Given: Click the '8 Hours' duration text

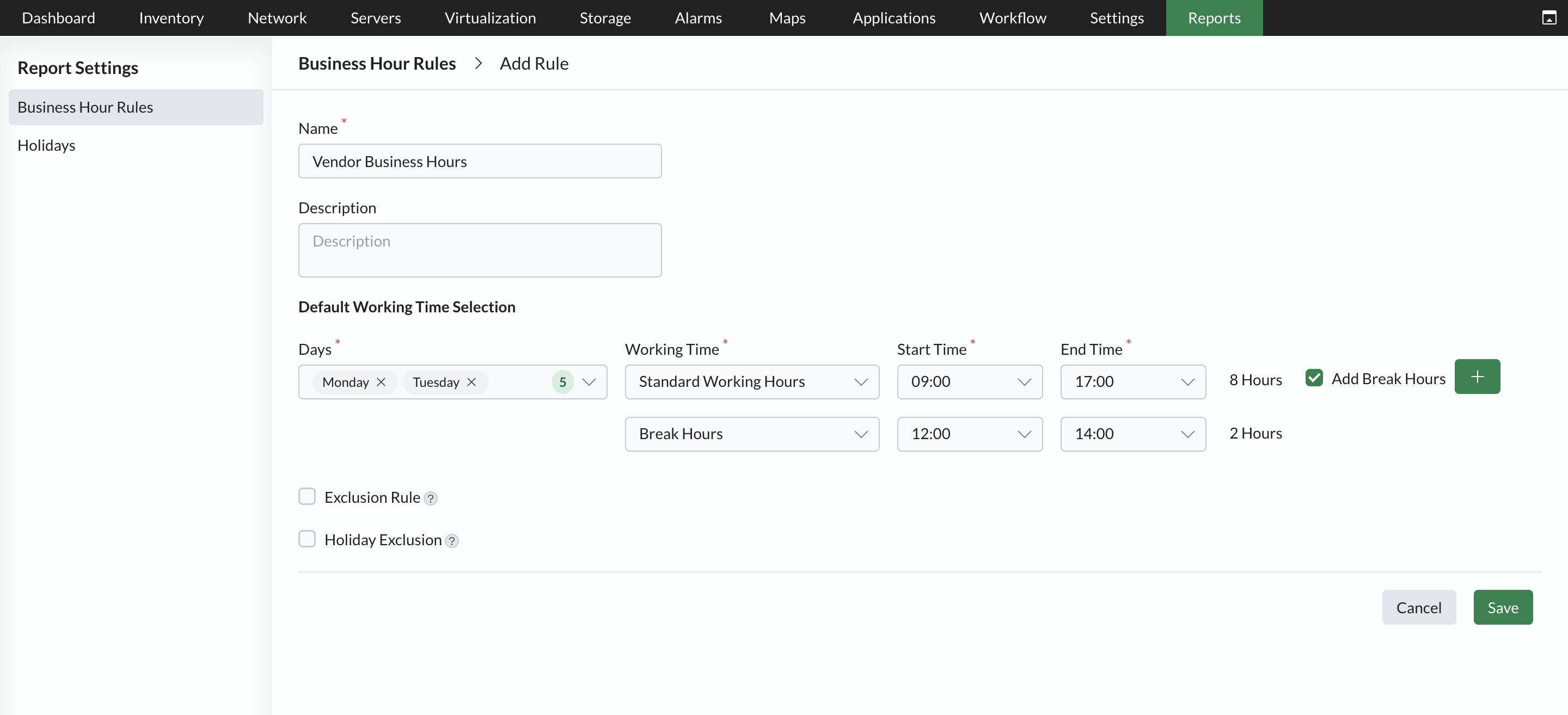Looking at the screenshot, I should [1255, 380].
